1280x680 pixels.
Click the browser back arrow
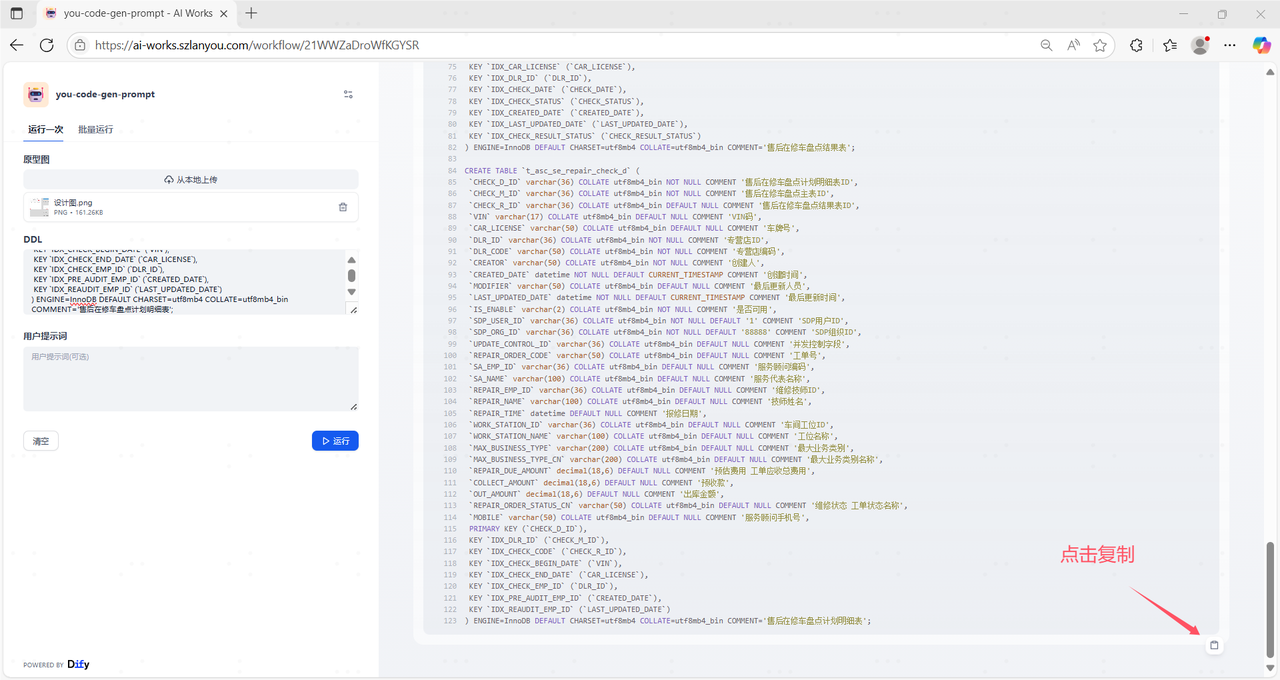17,45
